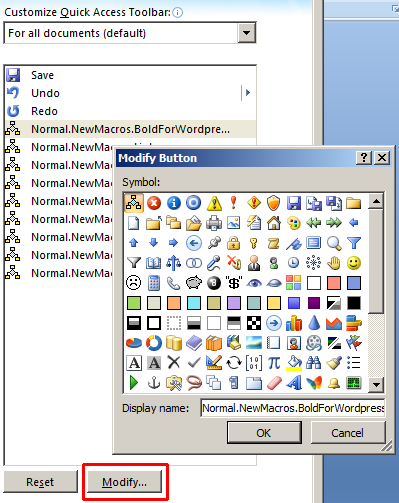This screenshot has height=503, width=399.
Task: Pick the dollar sign symbol
Action: coord(234,283)
